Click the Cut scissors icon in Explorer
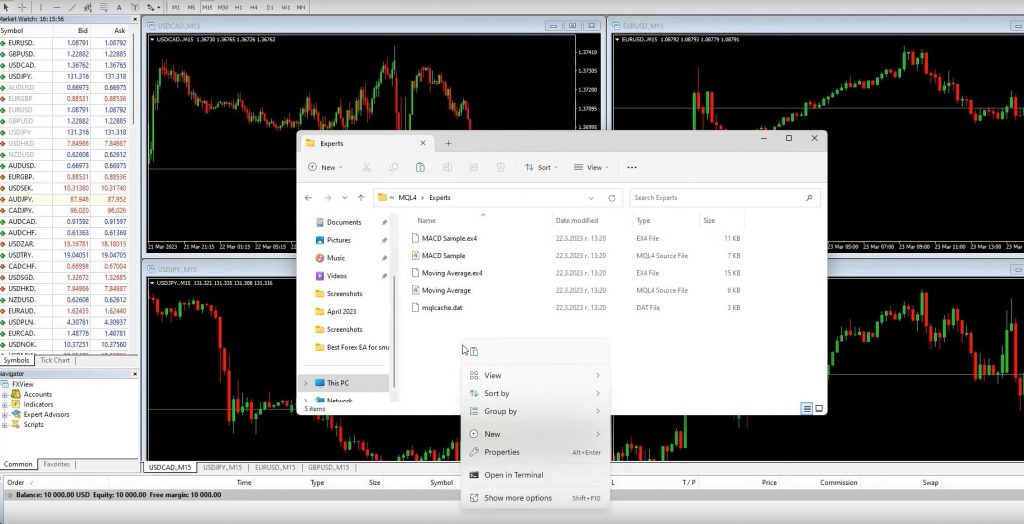The image size is (1024, 524). 366,167
